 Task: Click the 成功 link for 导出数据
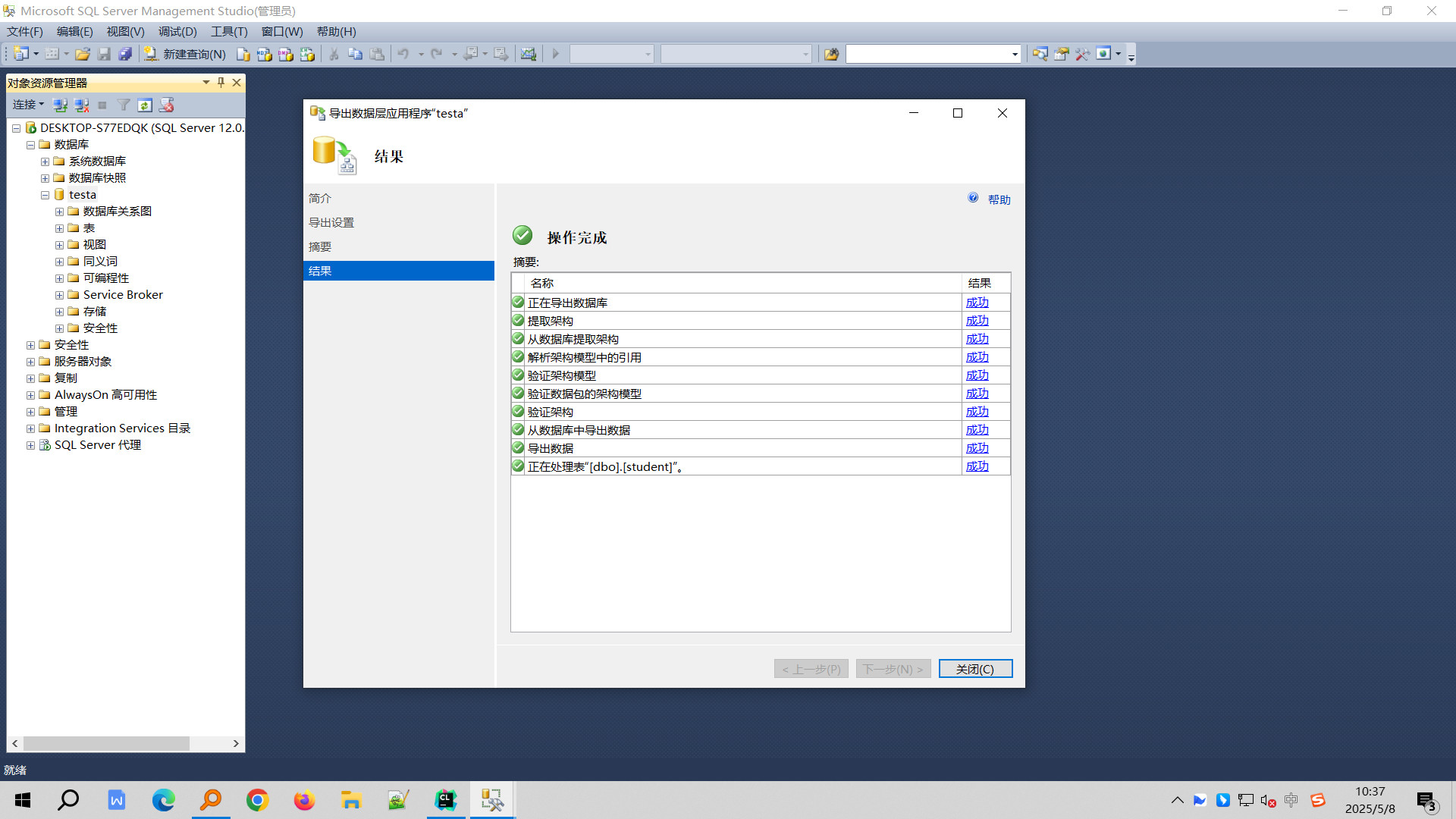click(977, 447)
